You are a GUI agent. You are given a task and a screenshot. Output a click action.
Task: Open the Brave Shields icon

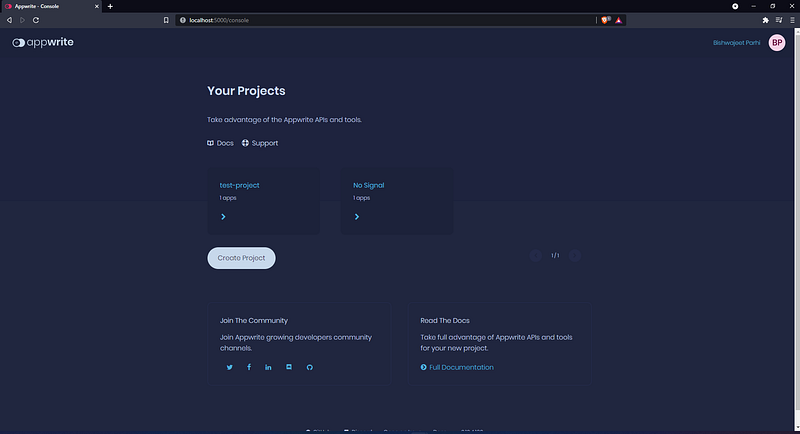pos(605,20)
